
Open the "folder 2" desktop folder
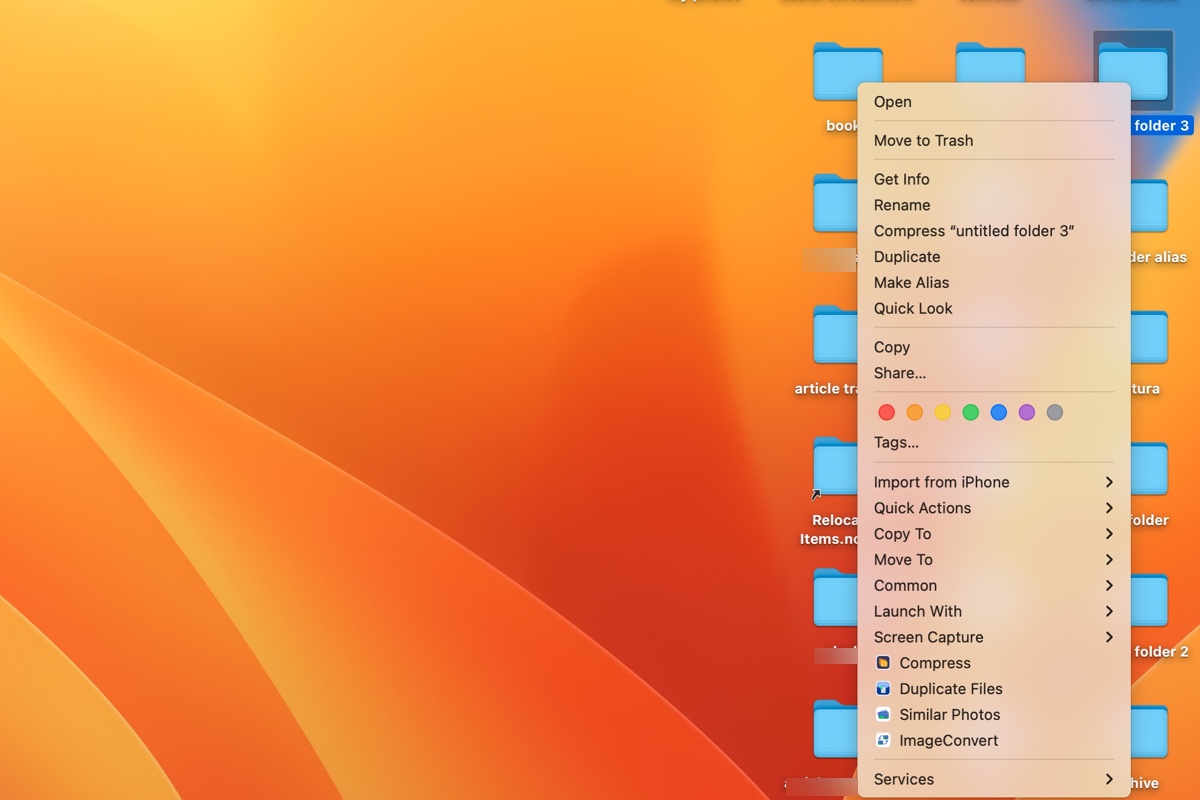point(1150,600)
